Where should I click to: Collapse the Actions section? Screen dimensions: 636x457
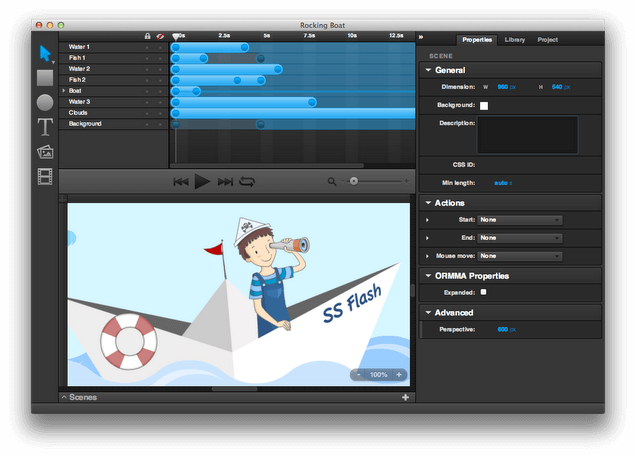[x=428, y=203]
